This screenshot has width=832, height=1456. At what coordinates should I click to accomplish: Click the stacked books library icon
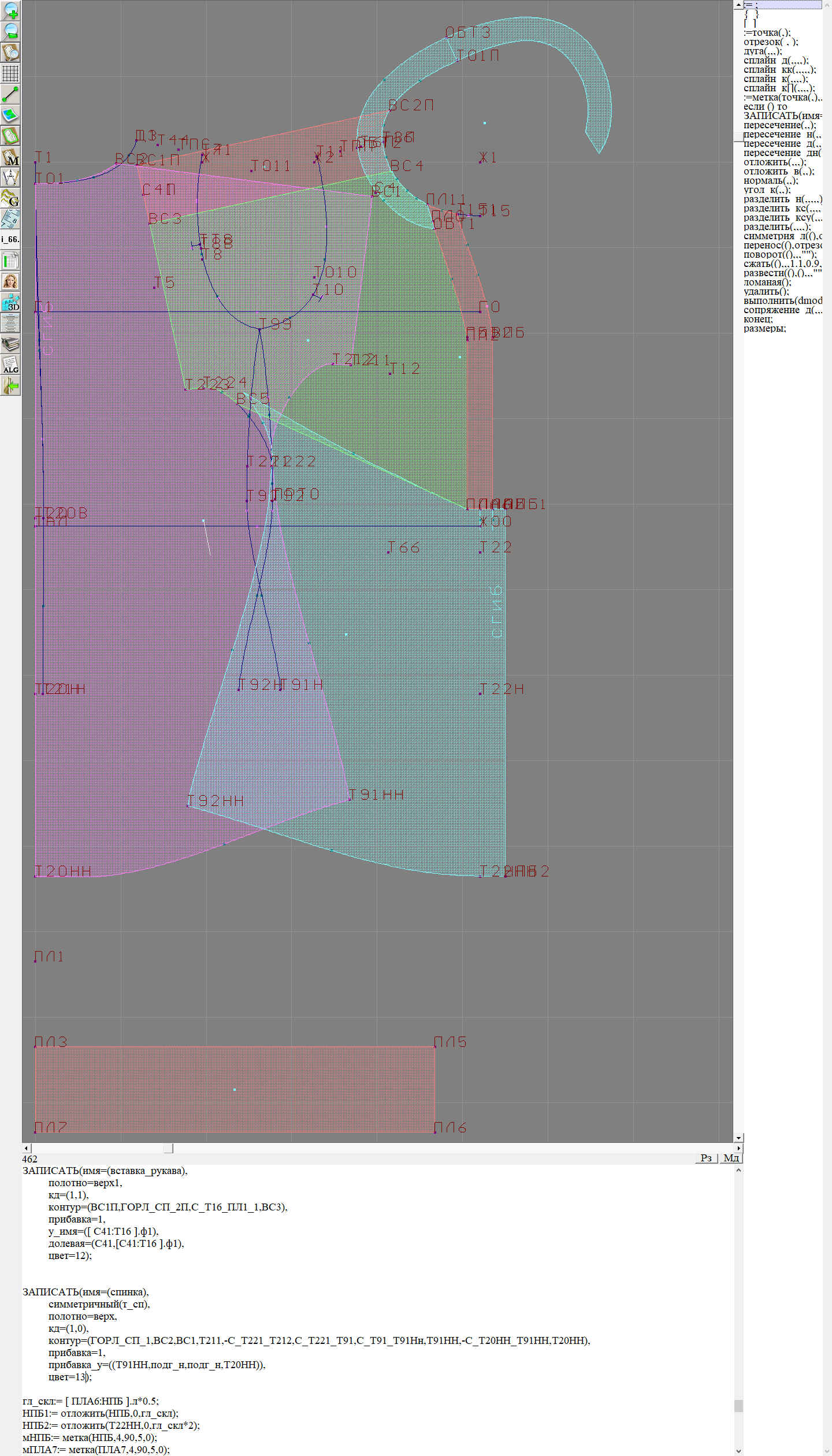pyautogui.click(x=10, y=344)
